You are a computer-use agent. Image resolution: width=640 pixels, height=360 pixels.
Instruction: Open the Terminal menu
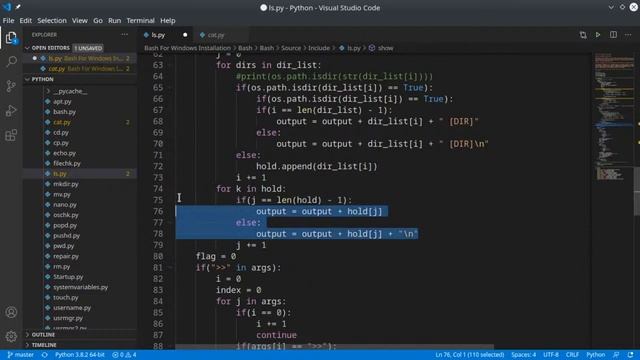pyautogui.click(x=140, y=20)
